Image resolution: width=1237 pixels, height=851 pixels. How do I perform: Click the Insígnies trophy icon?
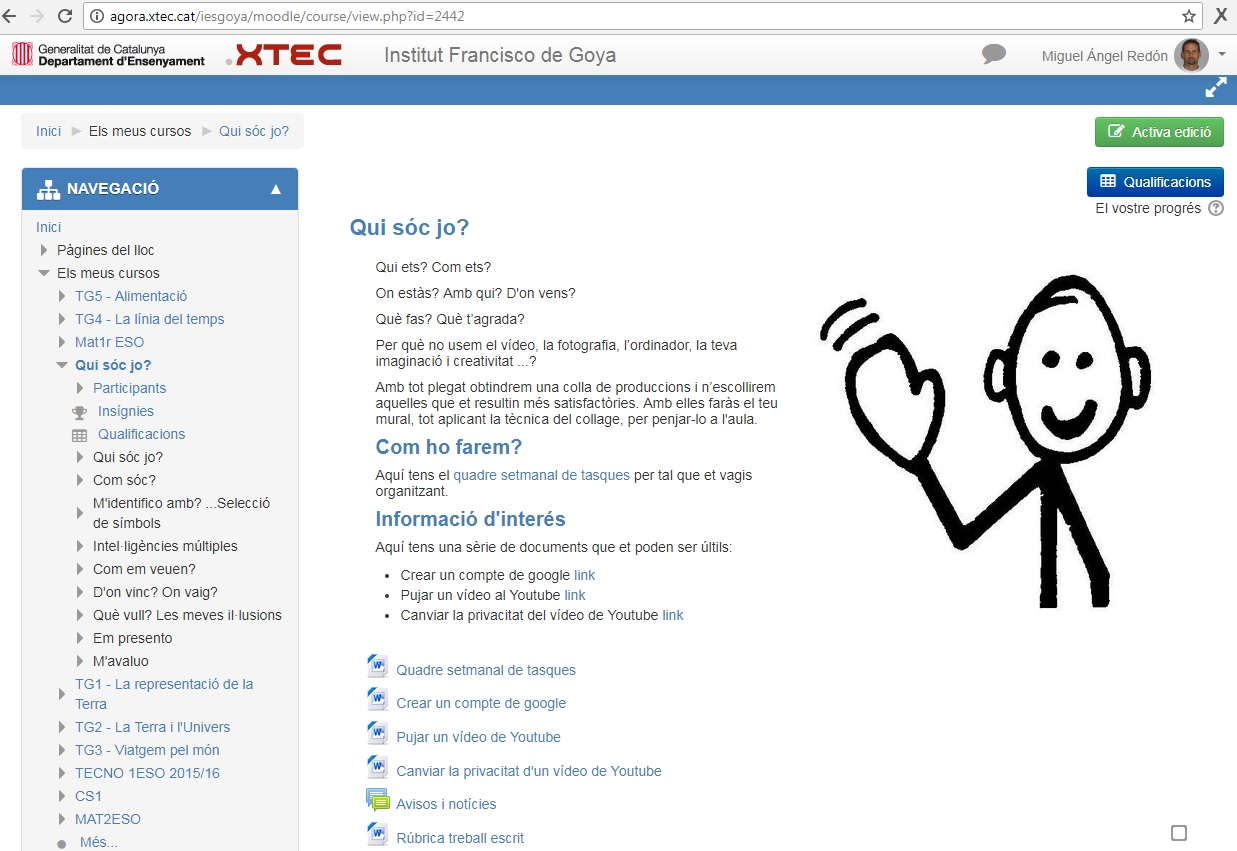(x=80, y=412)
